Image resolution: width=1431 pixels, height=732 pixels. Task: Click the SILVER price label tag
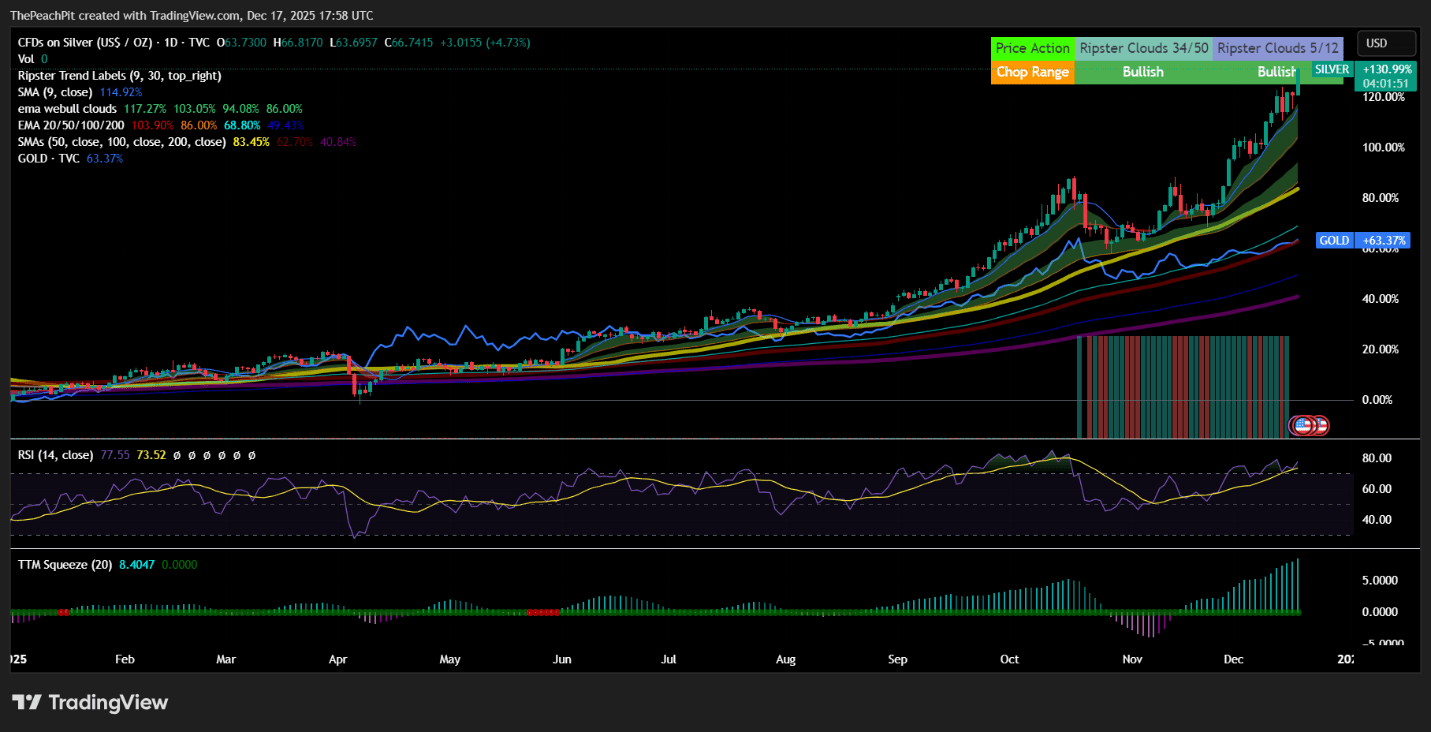[1331, 69]
